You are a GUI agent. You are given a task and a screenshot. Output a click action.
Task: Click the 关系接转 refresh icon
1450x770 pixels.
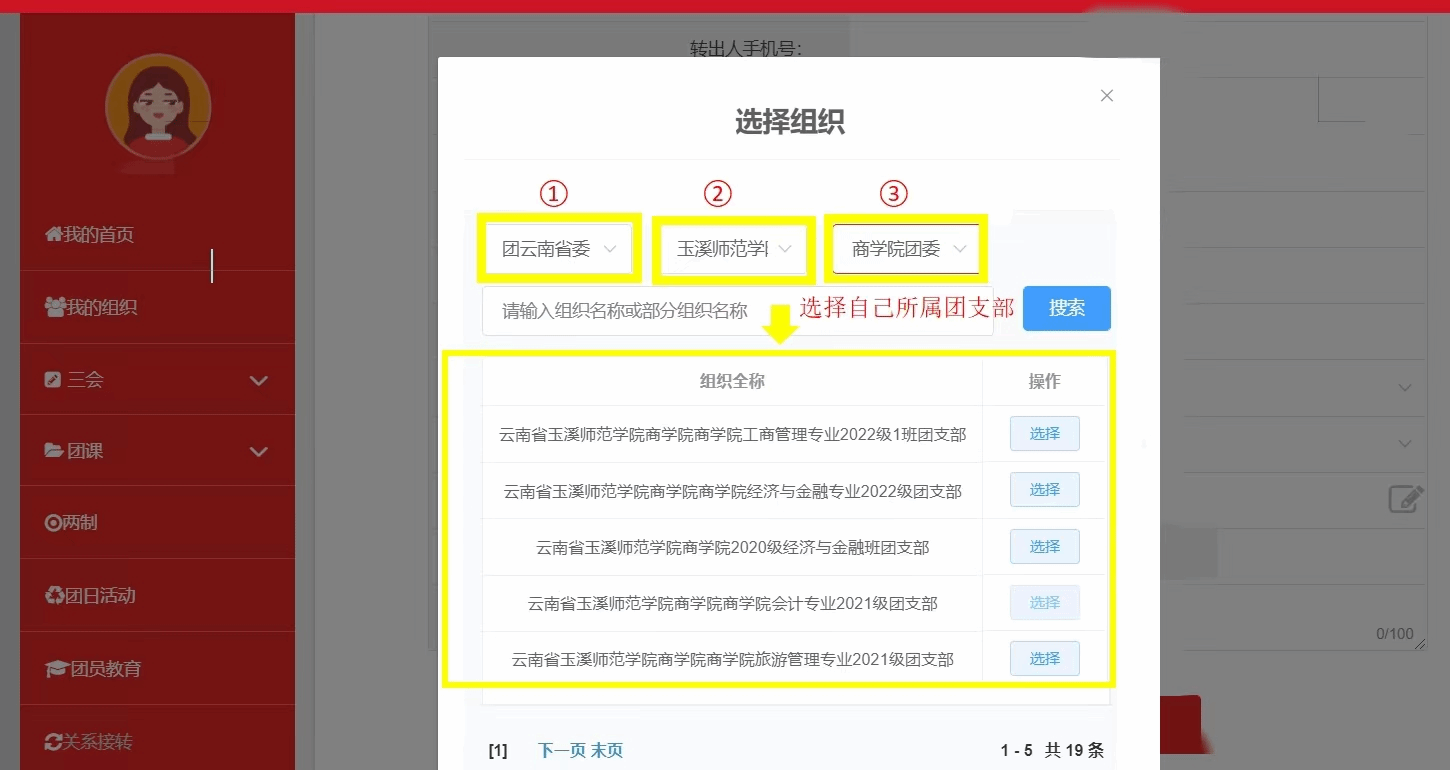click(54, 742)
